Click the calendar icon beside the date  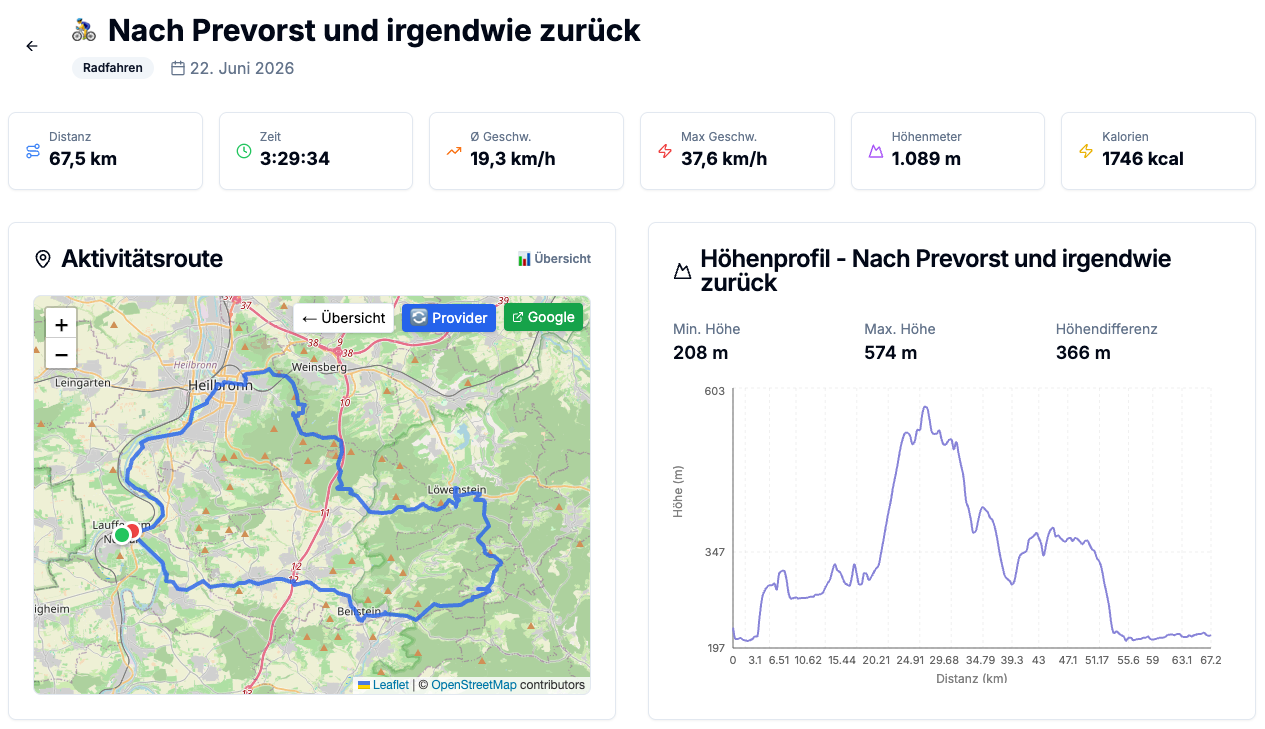178,68
